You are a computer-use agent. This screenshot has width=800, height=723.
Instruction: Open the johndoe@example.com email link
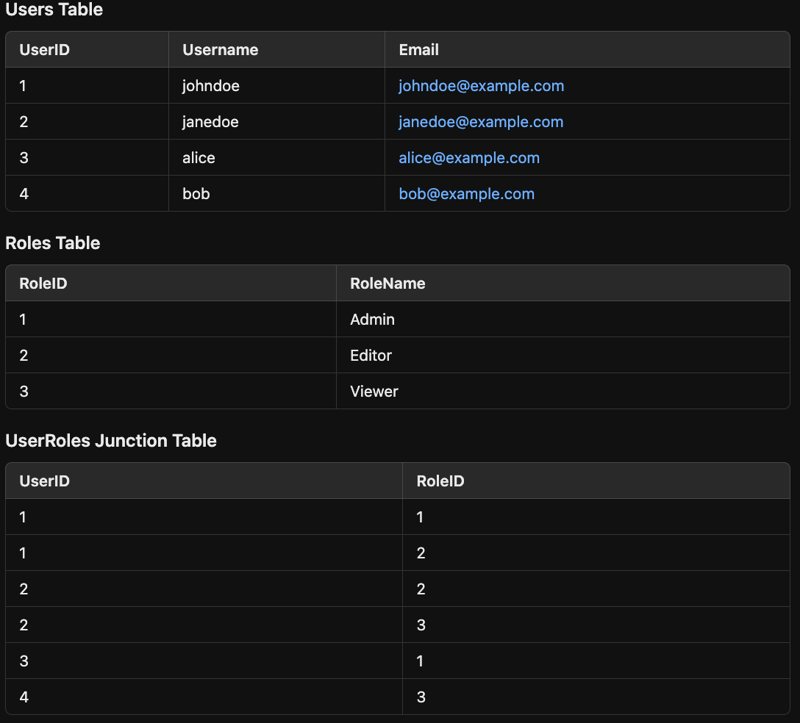coord(481,86)
